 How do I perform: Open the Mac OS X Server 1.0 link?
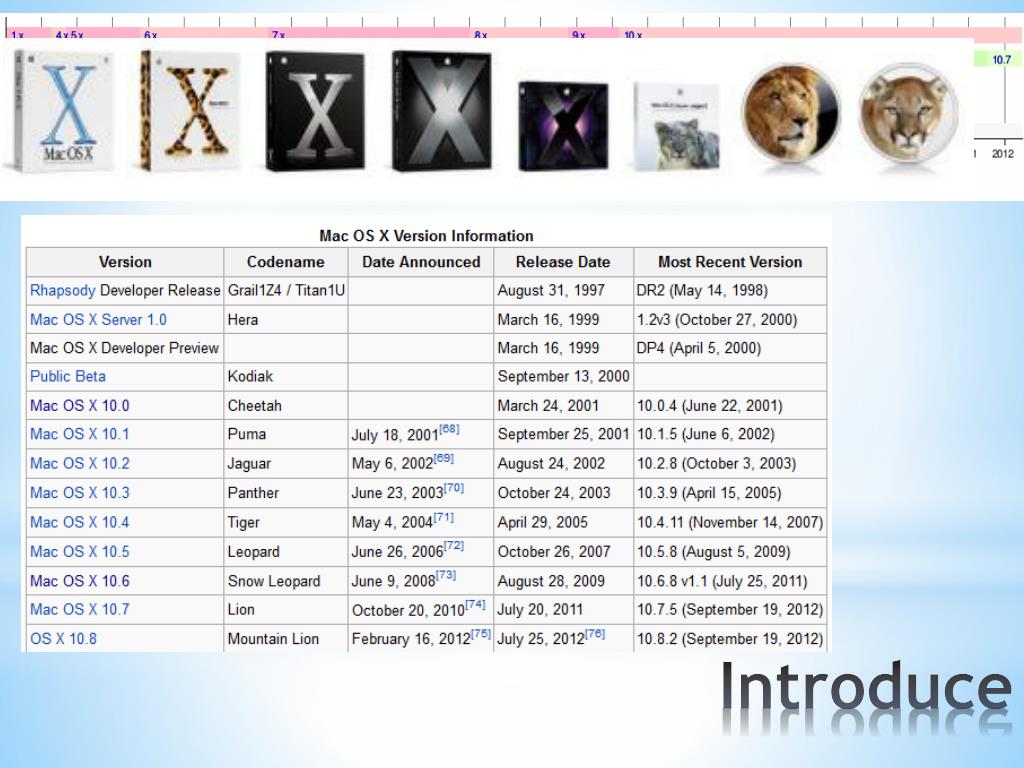pyautogui.click(x=98, y=319)
